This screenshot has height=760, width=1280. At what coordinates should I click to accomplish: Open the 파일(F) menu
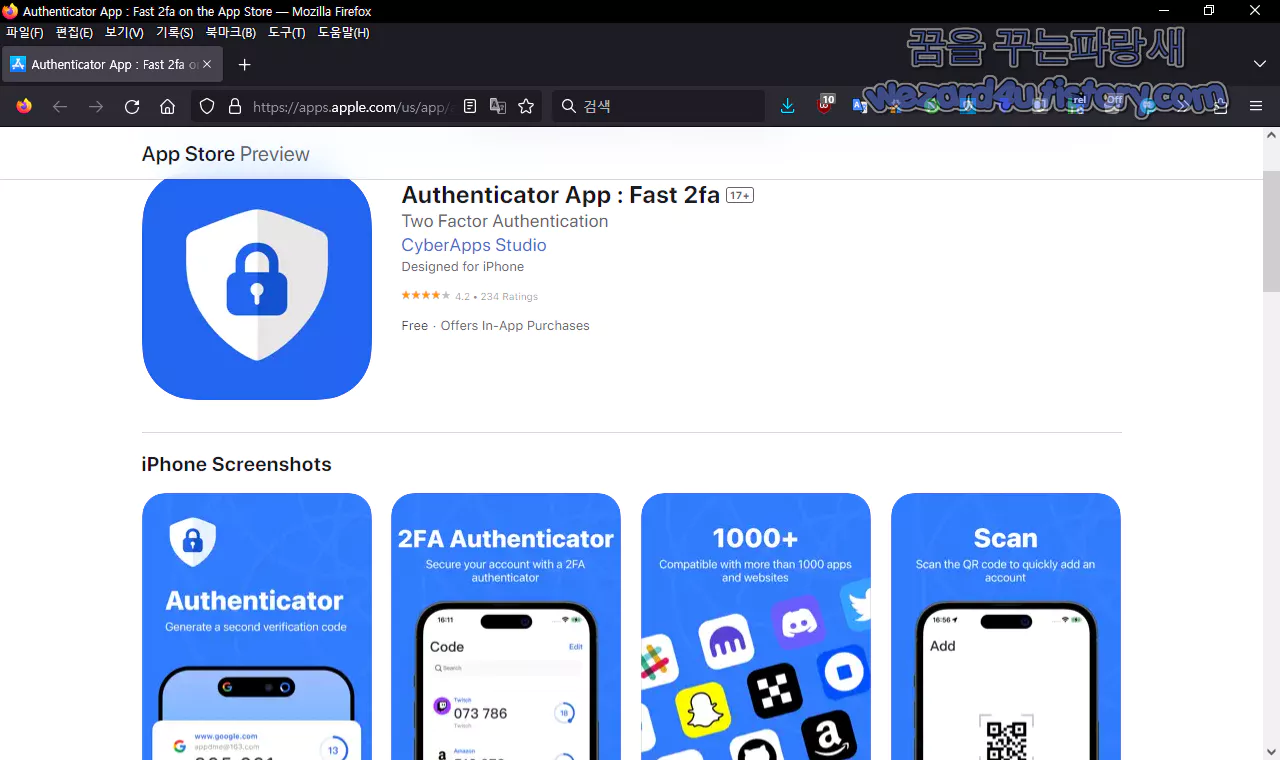[x=25, y=32]
